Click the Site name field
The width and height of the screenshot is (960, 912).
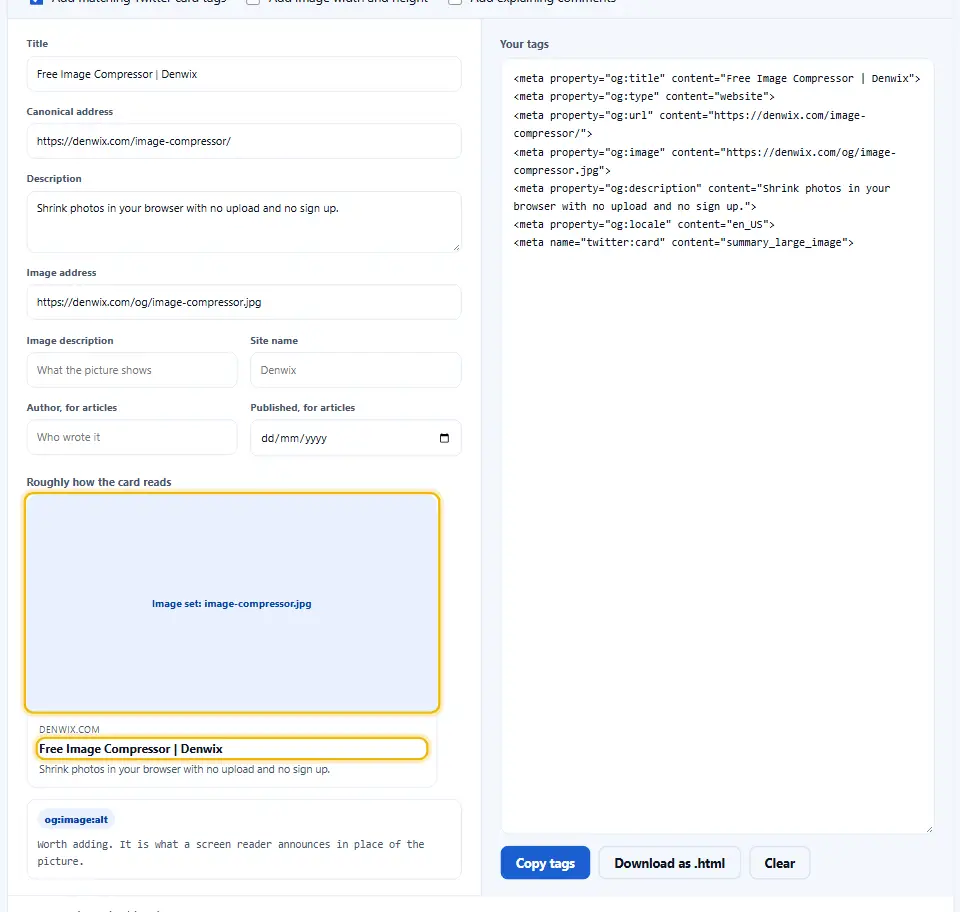coord(356,370)
